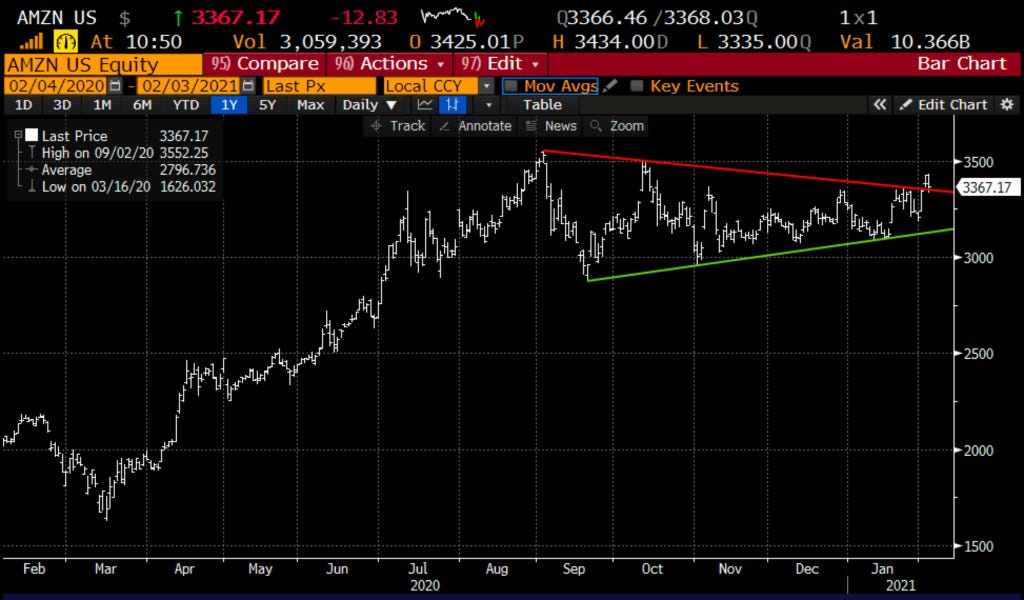Click the Edit Chart button
This screenshot has height=600, width=1024.
tap(944, 104)
